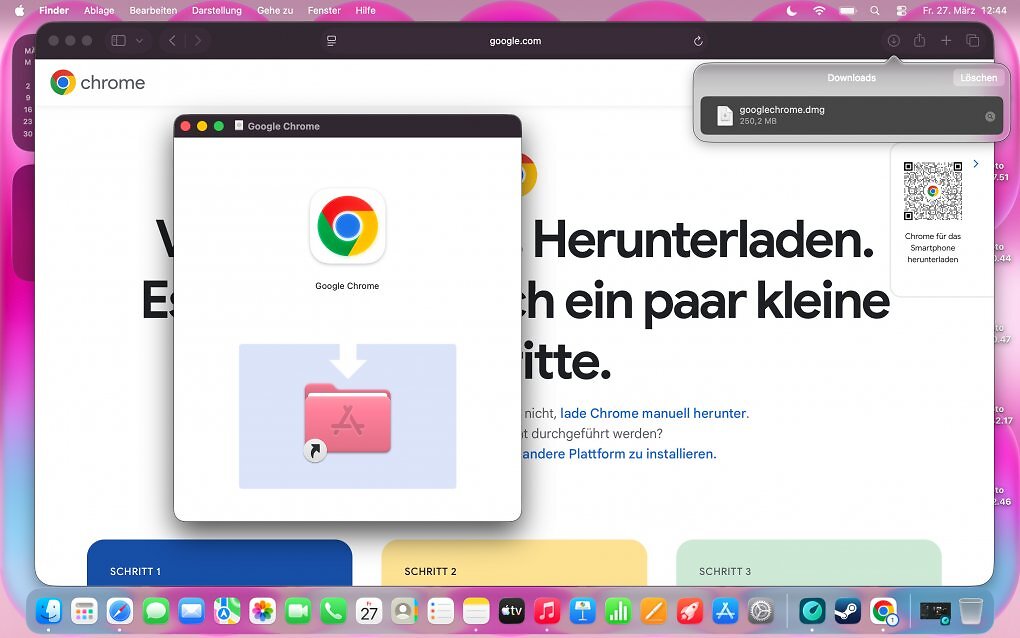Image resolution: width=1020 pixels, height=638 pixels.
Task: Open Mail from the Dock
Action: [191, 611]
